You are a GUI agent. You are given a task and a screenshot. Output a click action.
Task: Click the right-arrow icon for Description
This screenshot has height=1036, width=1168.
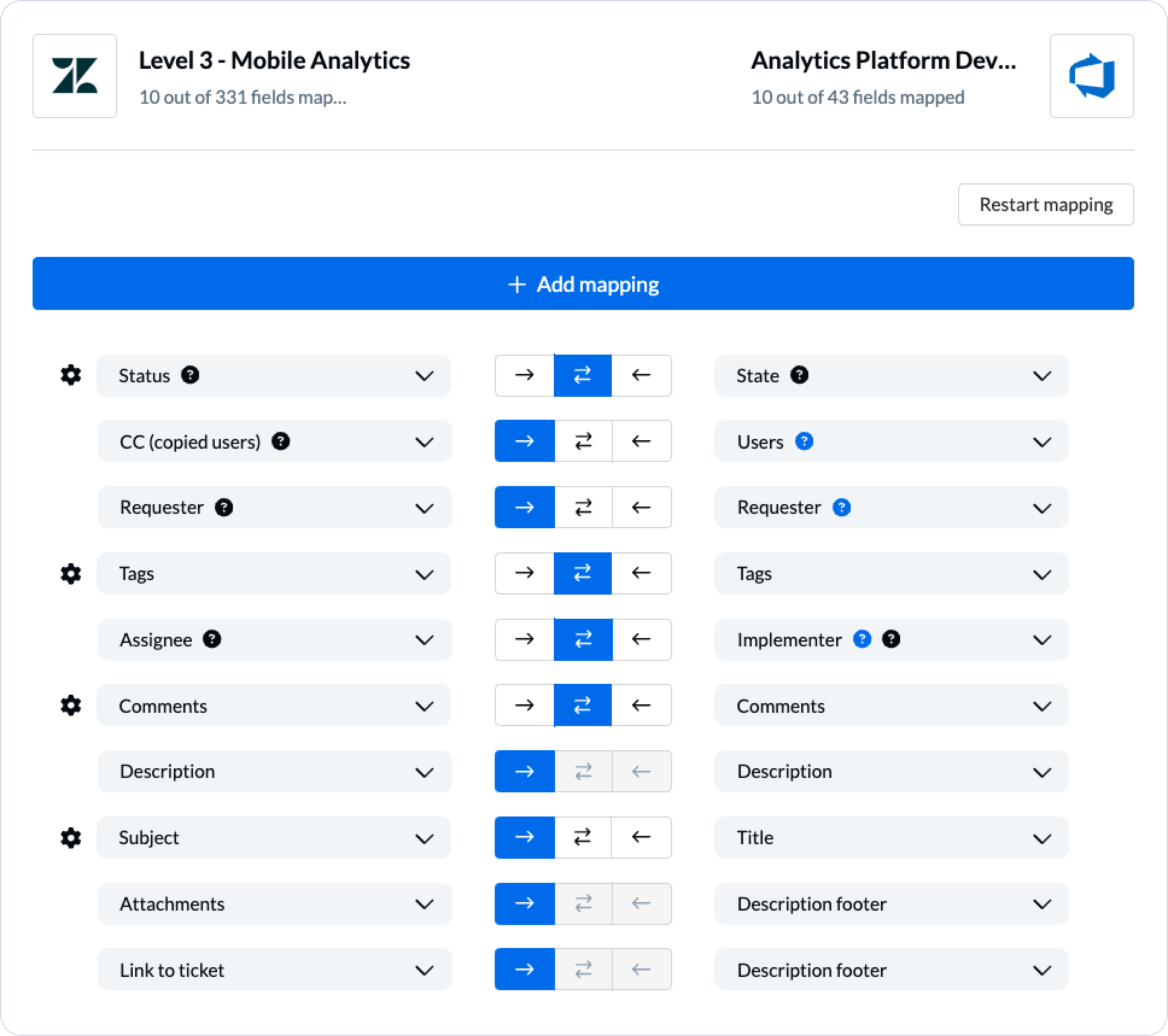(524, 771)
